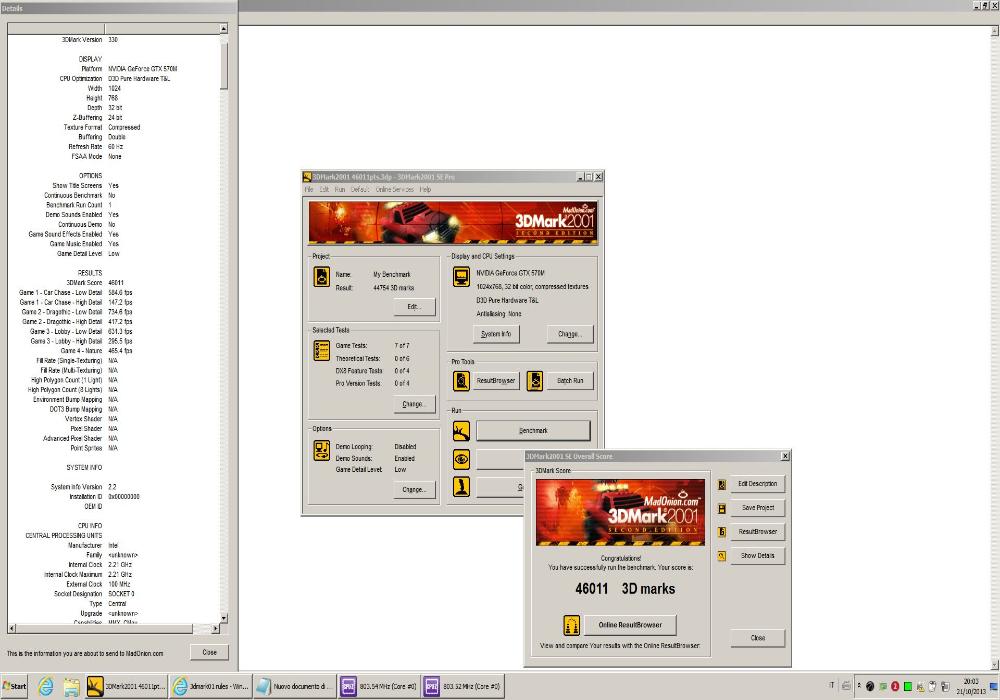Click the Details horizontal scrollbar left arrow

(x=11, y=629)
